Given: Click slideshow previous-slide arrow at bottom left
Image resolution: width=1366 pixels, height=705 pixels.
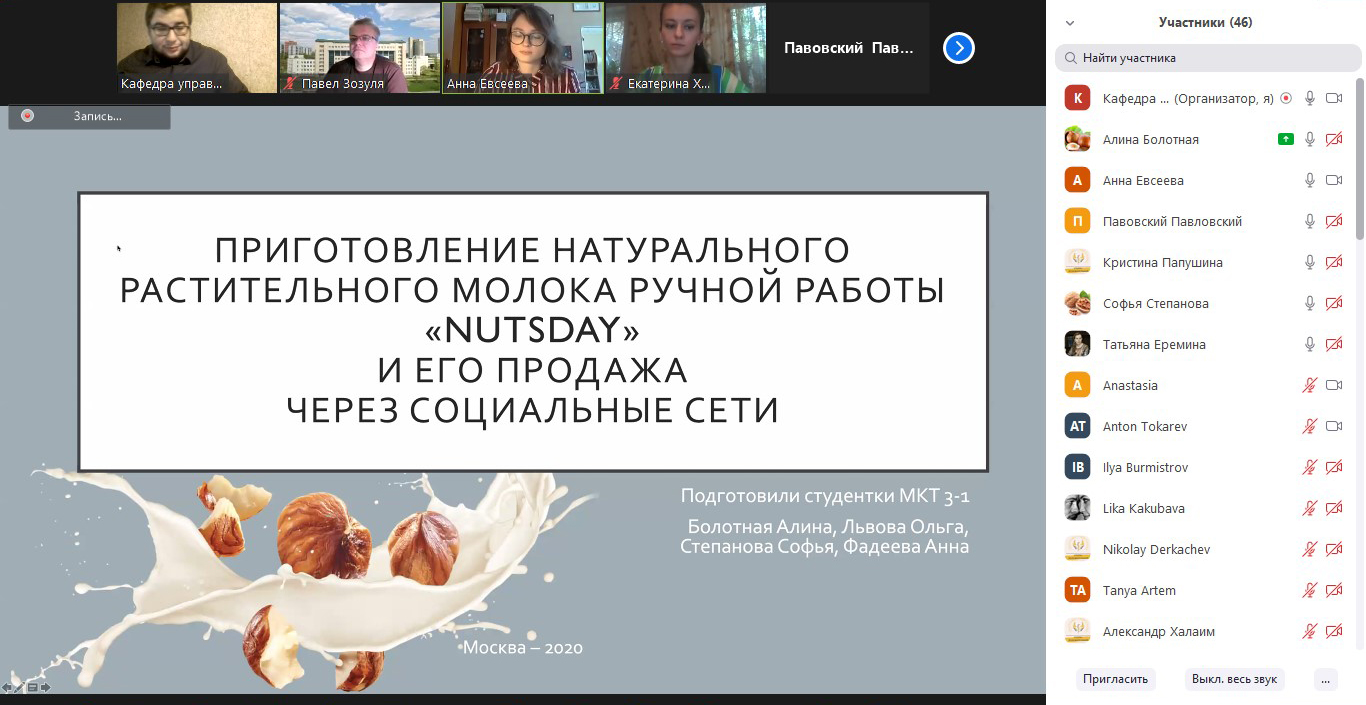Looking at the screenshot, I should coord(7,687).
